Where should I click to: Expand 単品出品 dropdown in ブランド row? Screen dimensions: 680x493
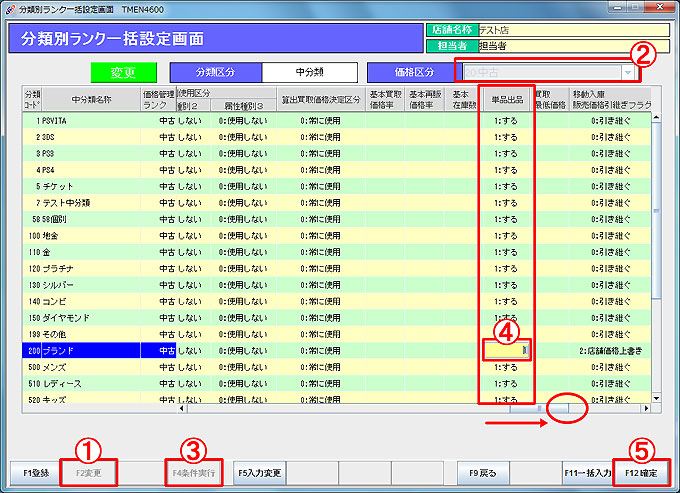(x=526, y=351)
